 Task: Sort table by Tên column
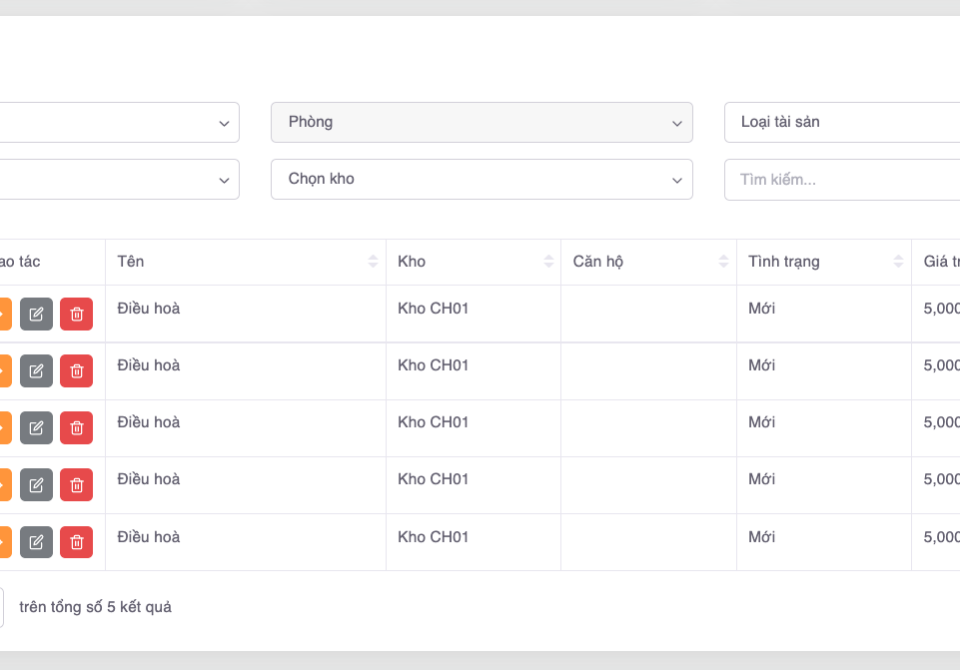373,262
